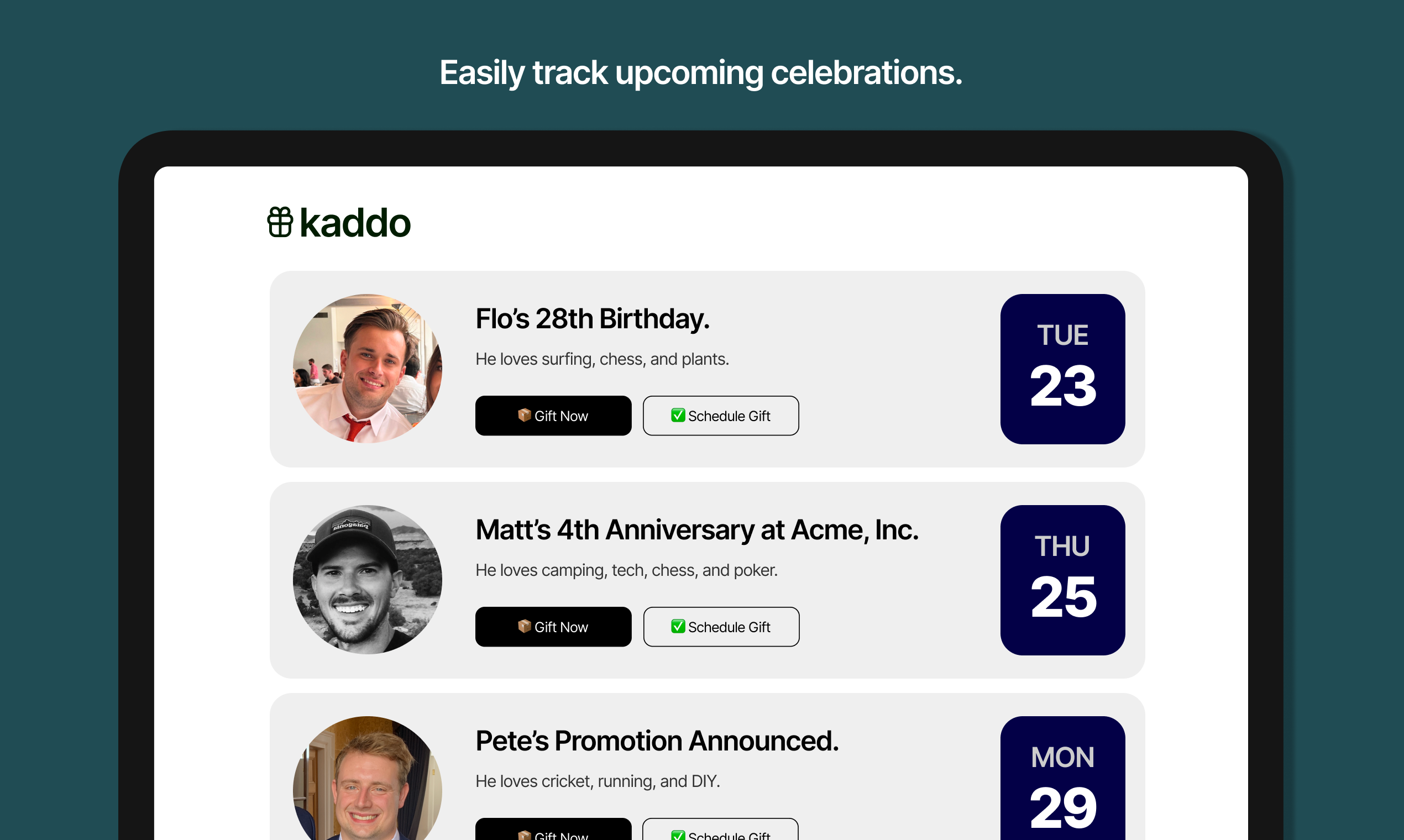Click Schedule Gift for Pete's promotion
1404x840 pixels.
[720, 830]
